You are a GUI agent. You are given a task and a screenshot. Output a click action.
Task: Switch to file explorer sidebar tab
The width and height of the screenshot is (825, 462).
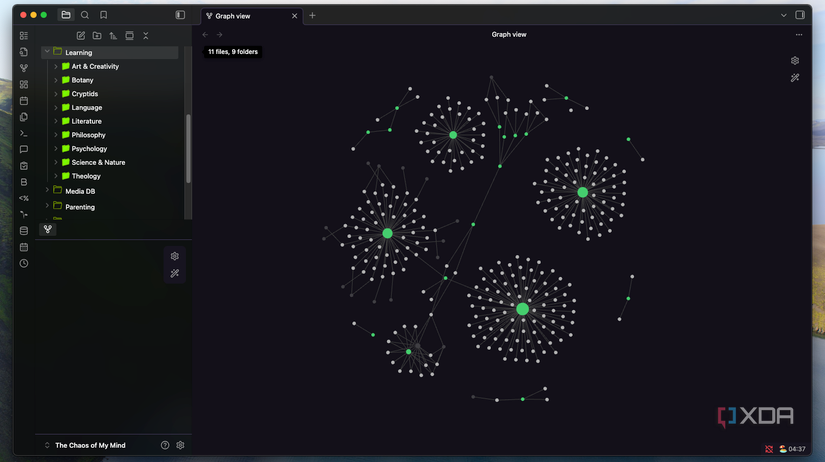66,15
